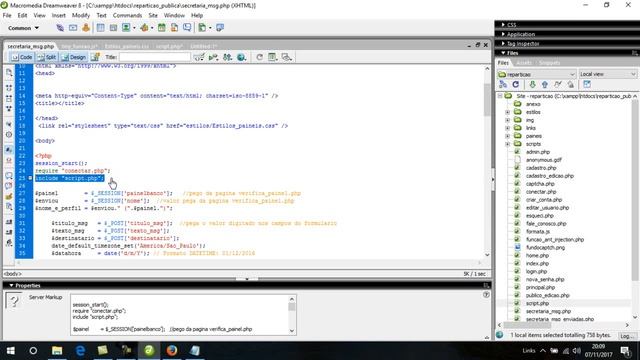This screenshot has width=640, height=360.
Task: Click the Preview in Browser globe icon
Action: [241, 57]
